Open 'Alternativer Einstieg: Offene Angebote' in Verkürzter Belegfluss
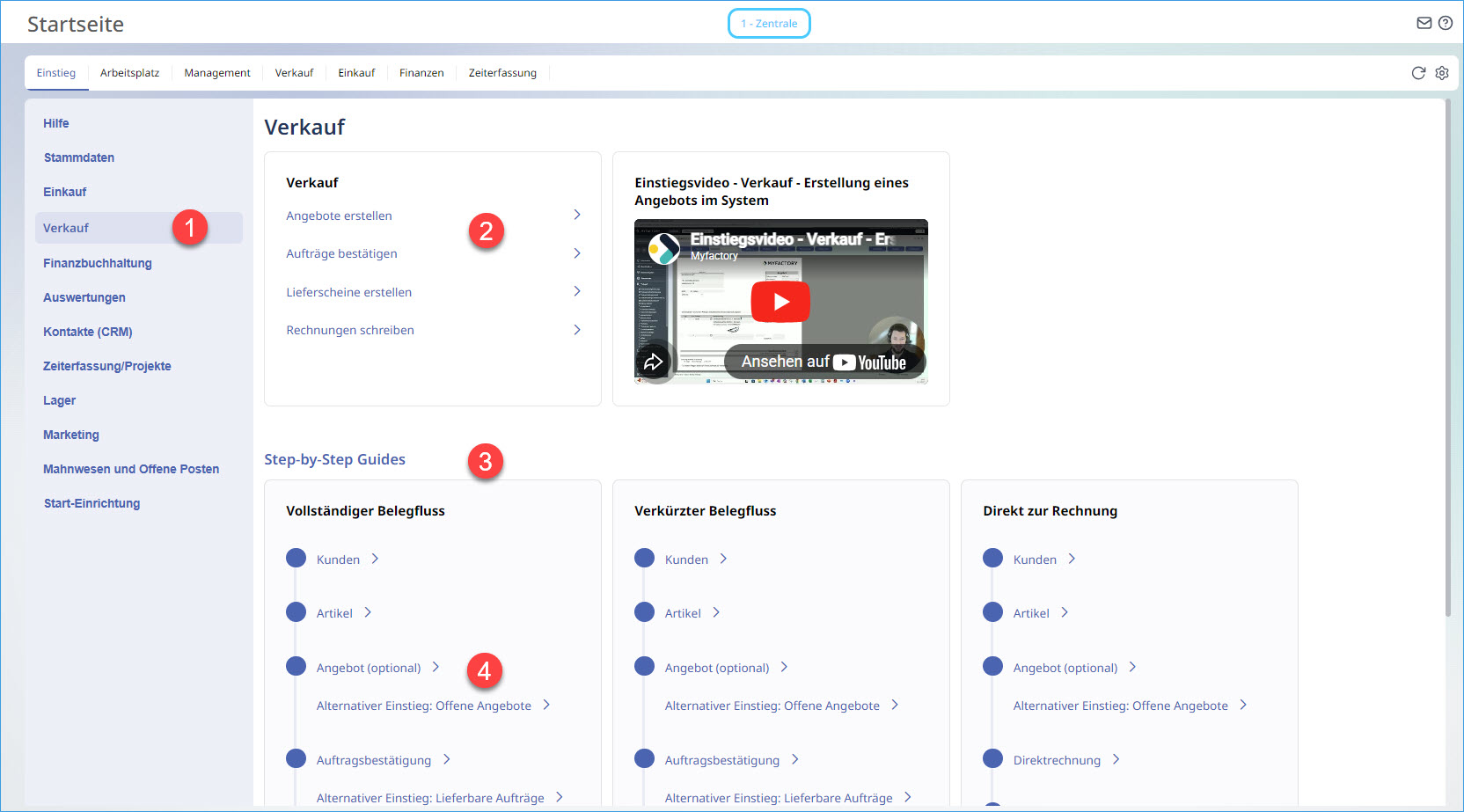The width and height of the screenshot is (1464, 812). 772,706
